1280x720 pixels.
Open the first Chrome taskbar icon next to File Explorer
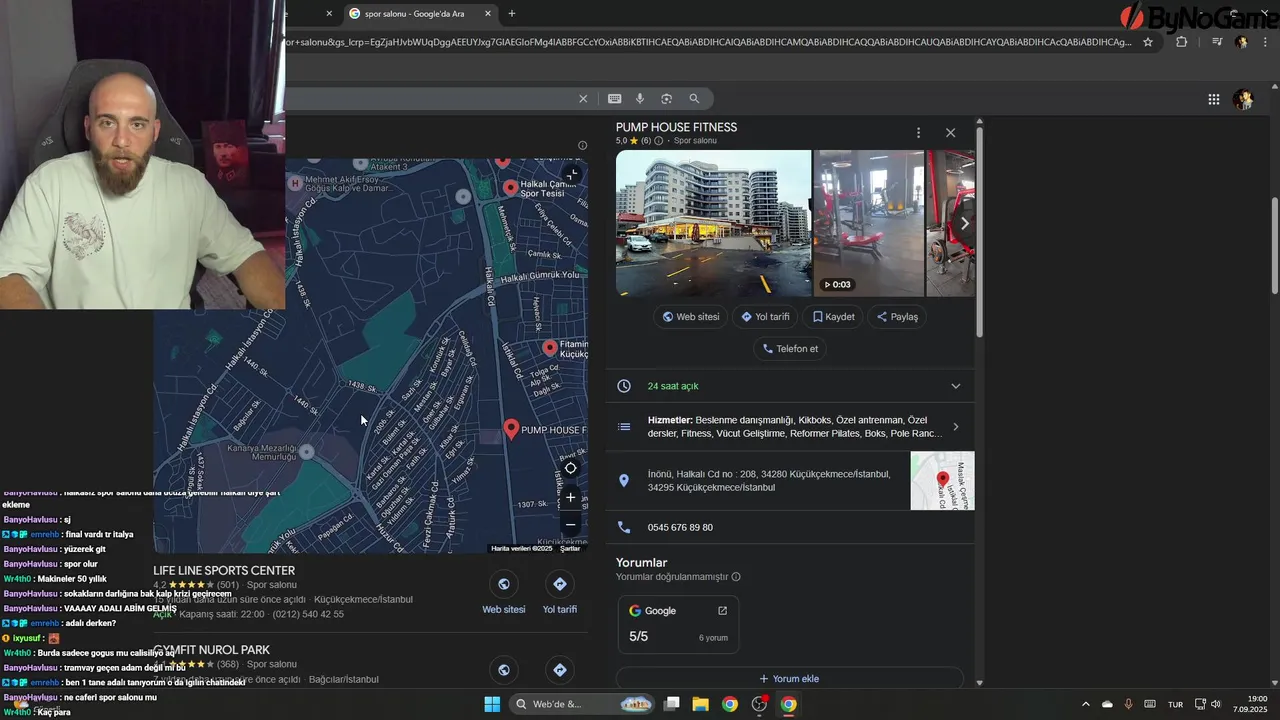pyautogui.click(x=730, y=704)
